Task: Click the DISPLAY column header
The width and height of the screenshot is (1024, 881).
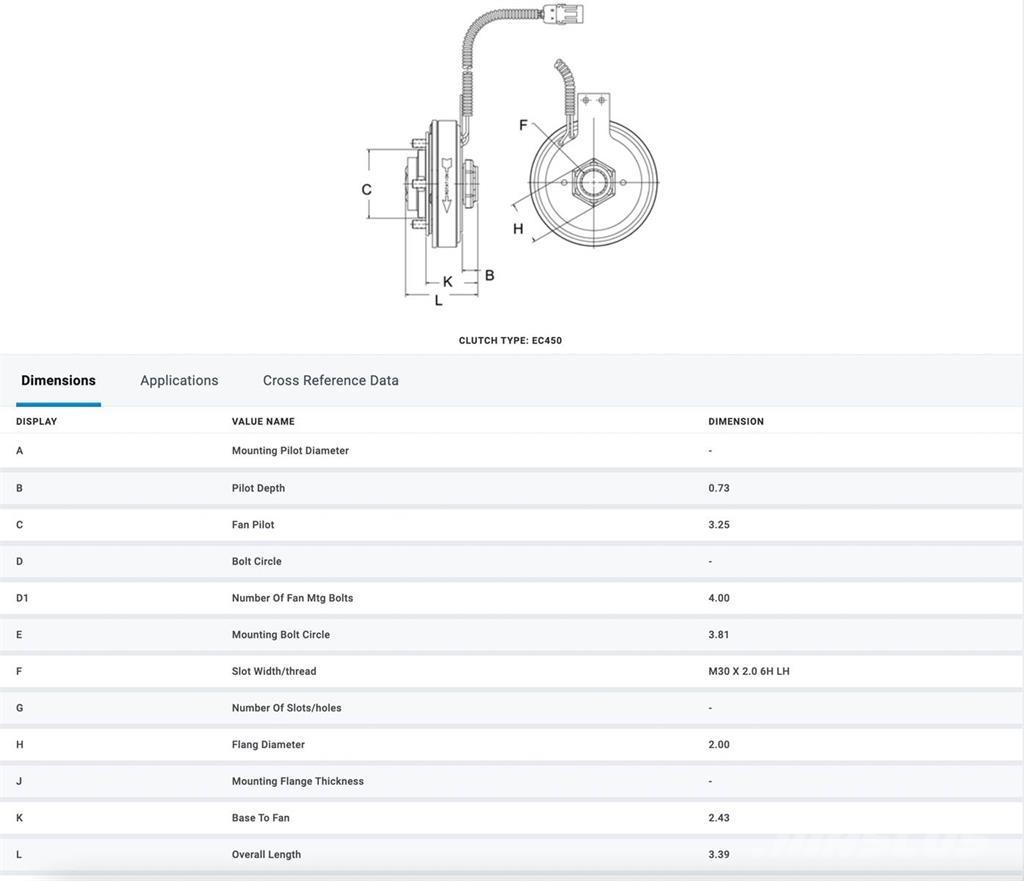Action: point(37,422)
